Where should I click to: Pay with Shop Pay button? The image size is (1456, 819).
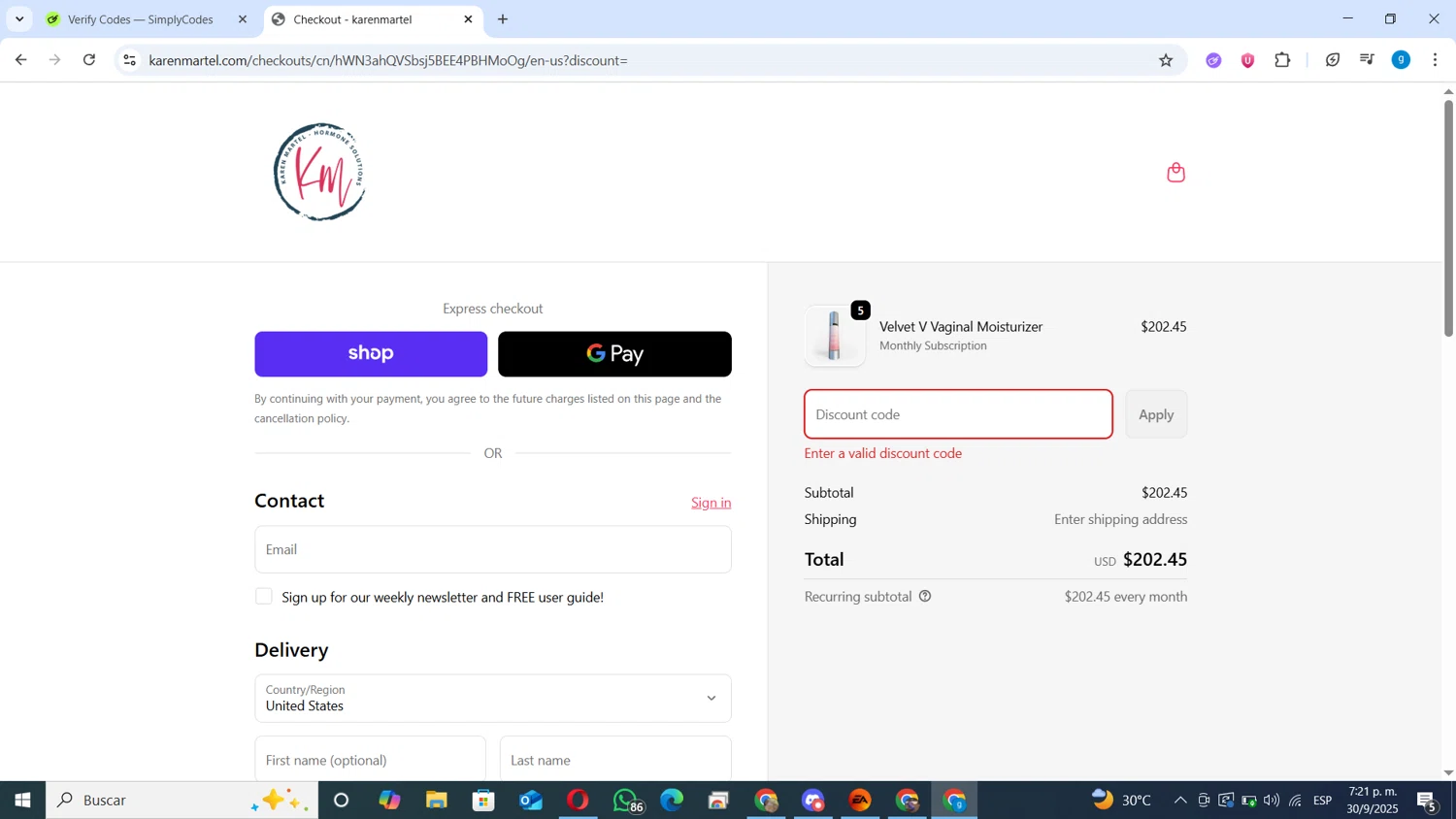[x=371, y=354]
